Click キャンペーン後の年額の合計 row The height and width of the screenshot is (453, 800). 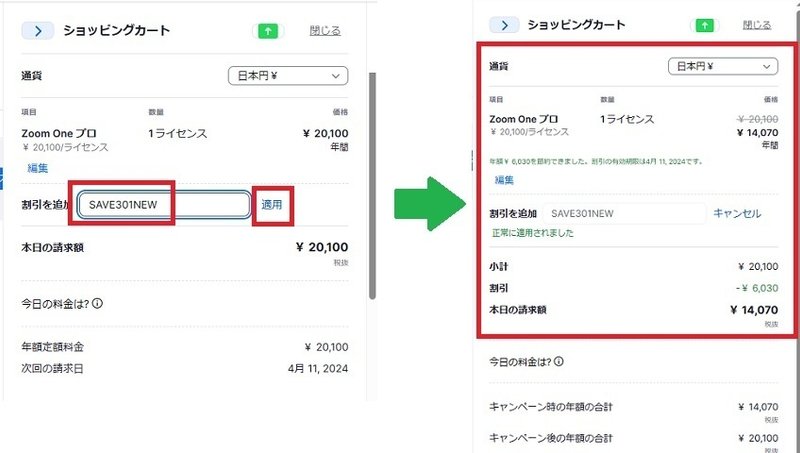point(634,438)
